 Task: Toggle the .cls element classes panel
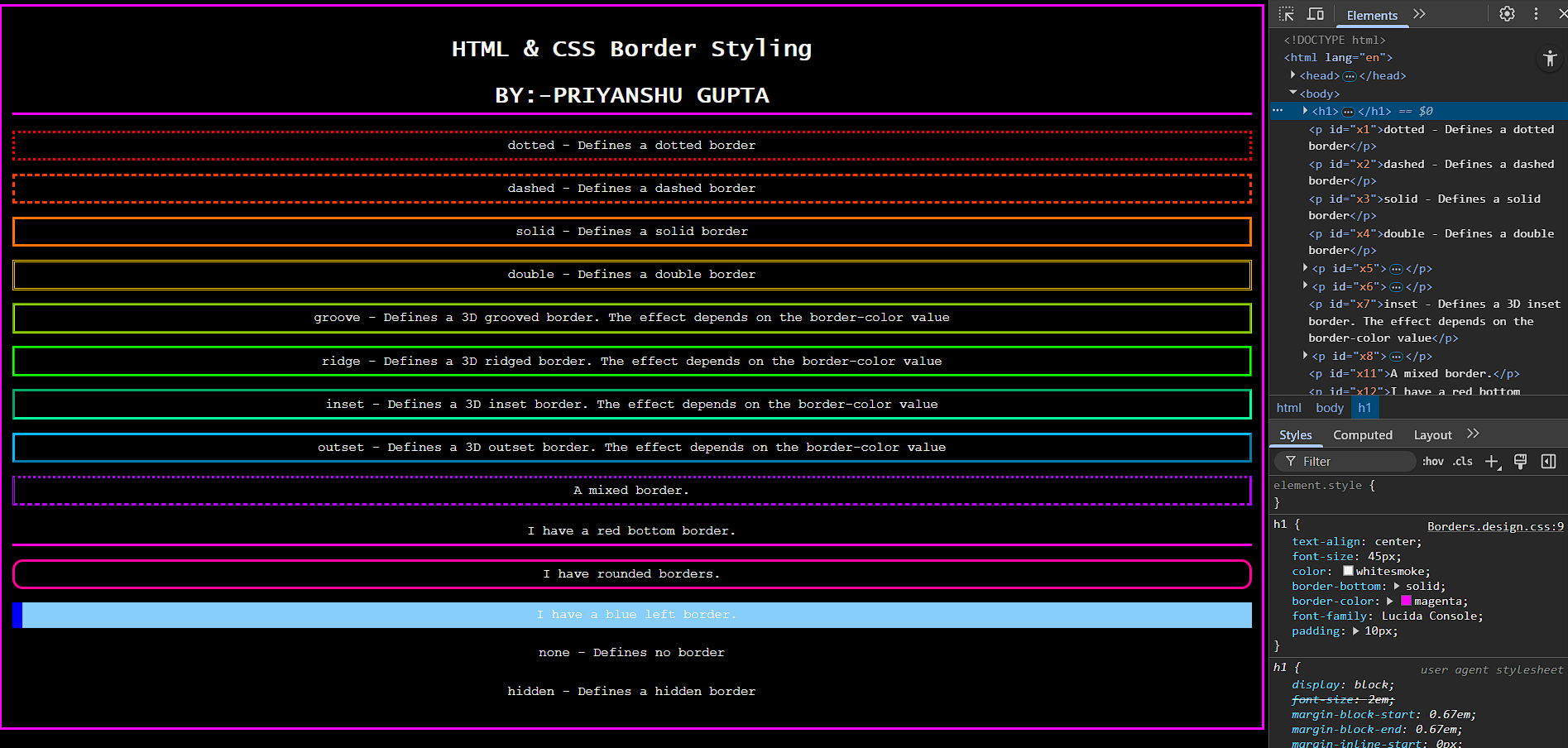tap(1463, 462)
